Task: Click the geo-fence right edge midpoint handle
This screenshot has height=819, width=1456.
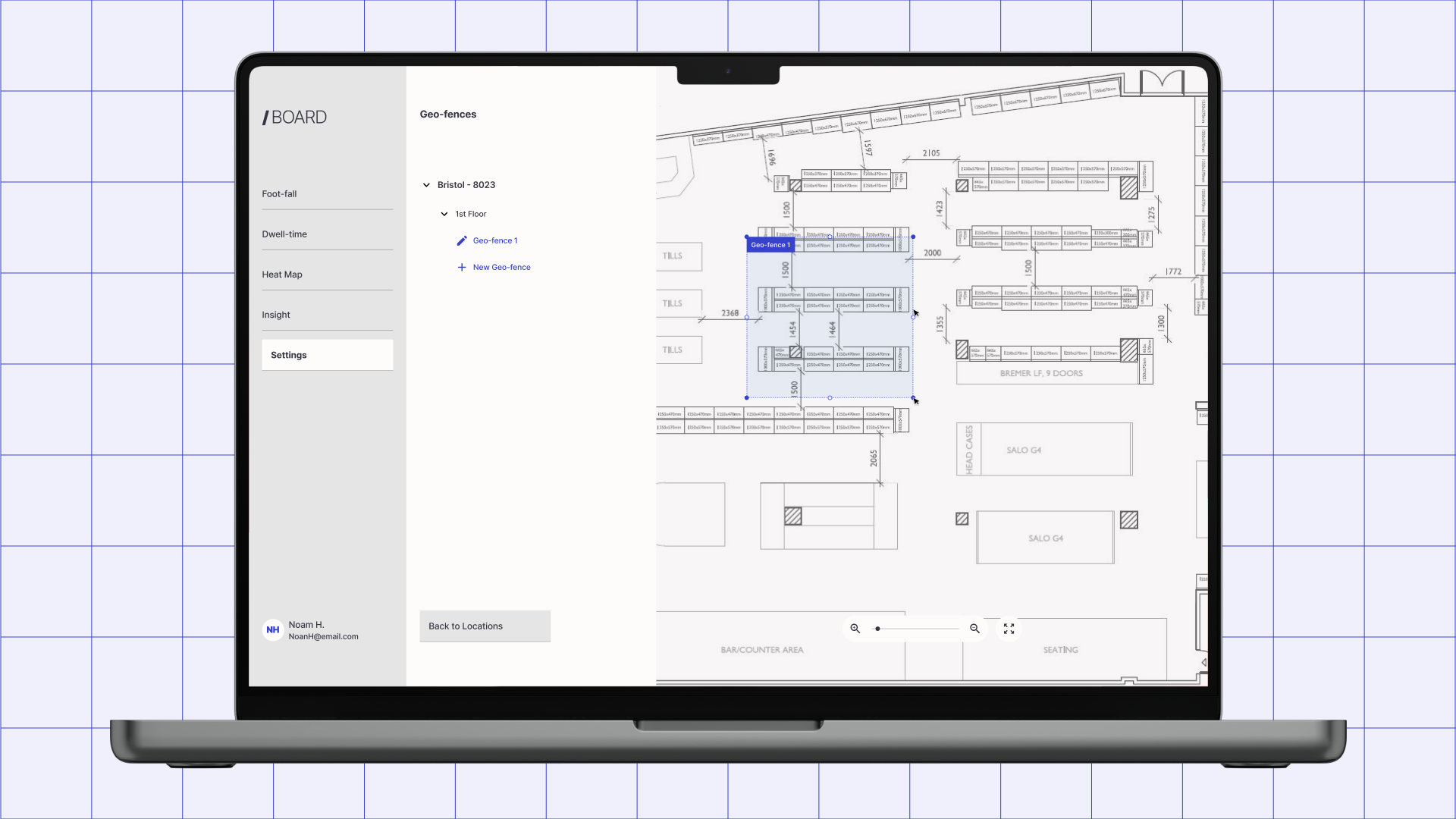Action: pos(913,317)
